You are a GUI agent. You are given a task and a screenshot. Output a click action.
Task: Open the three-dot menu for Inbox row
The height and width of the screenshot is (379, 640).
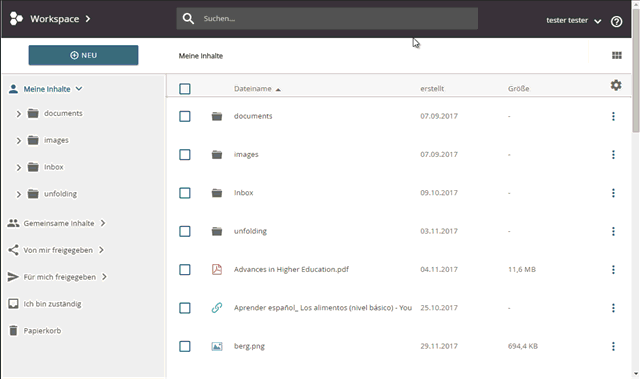[x=613, y=193]
